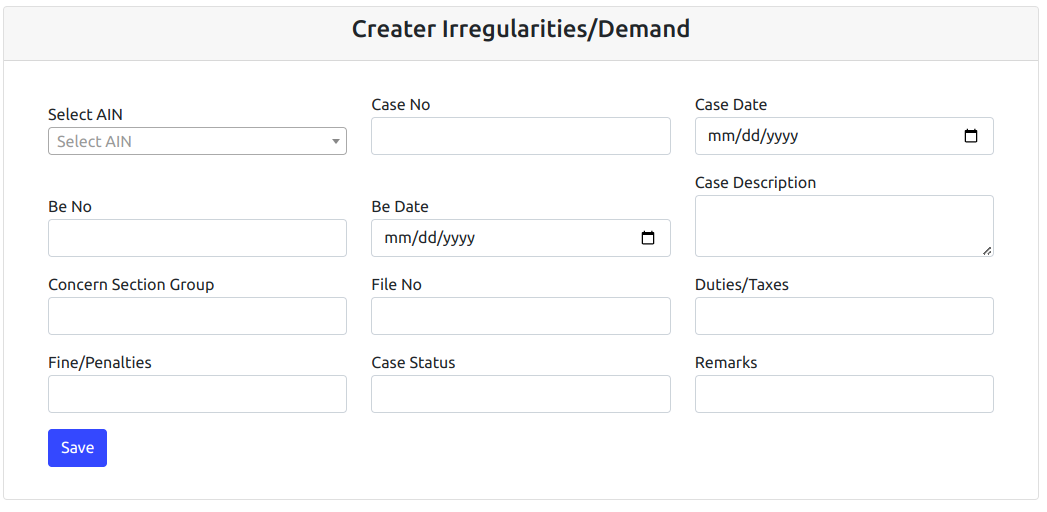Focus the Concern Section Group field

(x=198, y=316)
